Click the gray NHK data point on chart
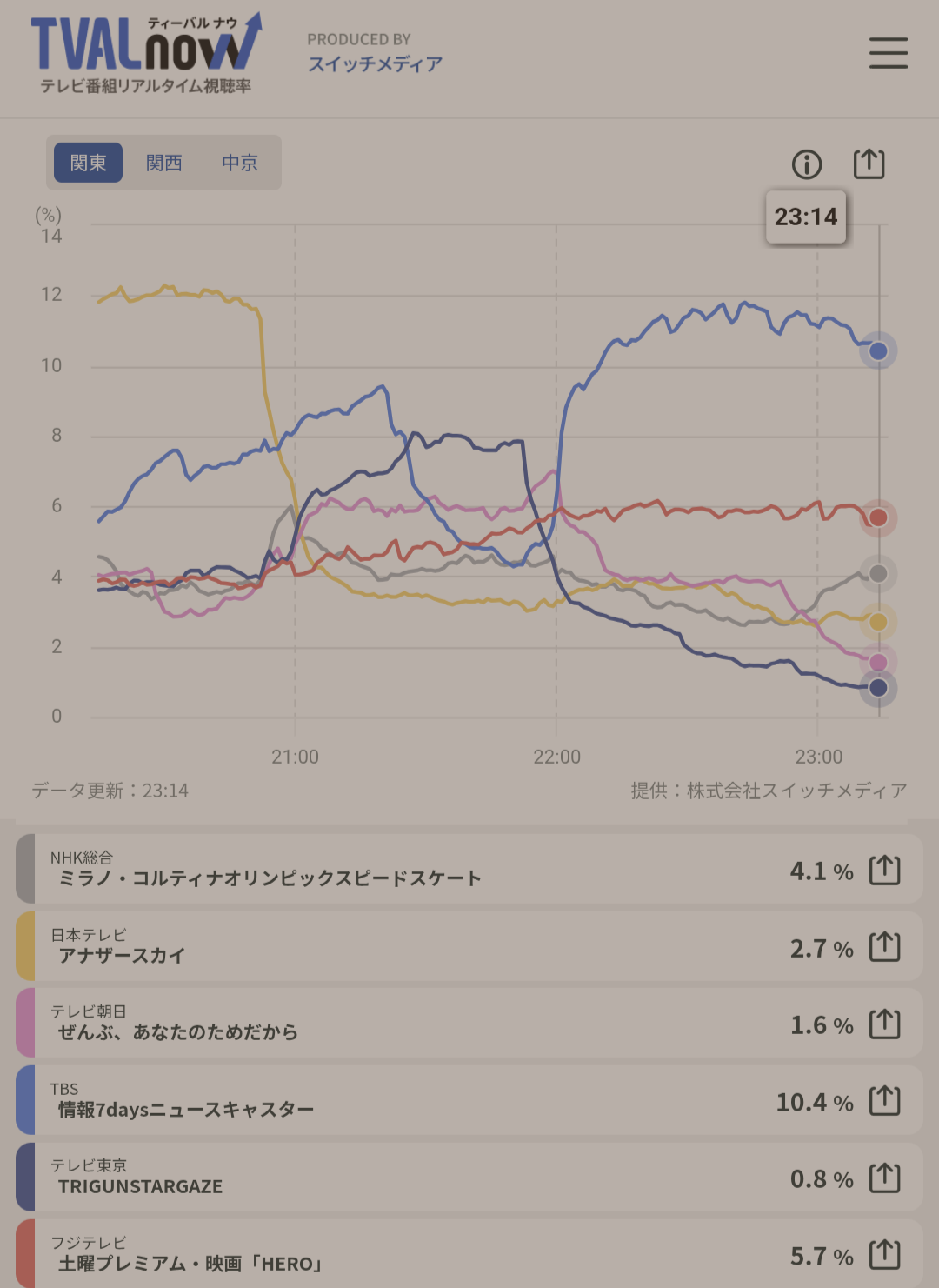The image size is (939, 1288). [878, 574]
